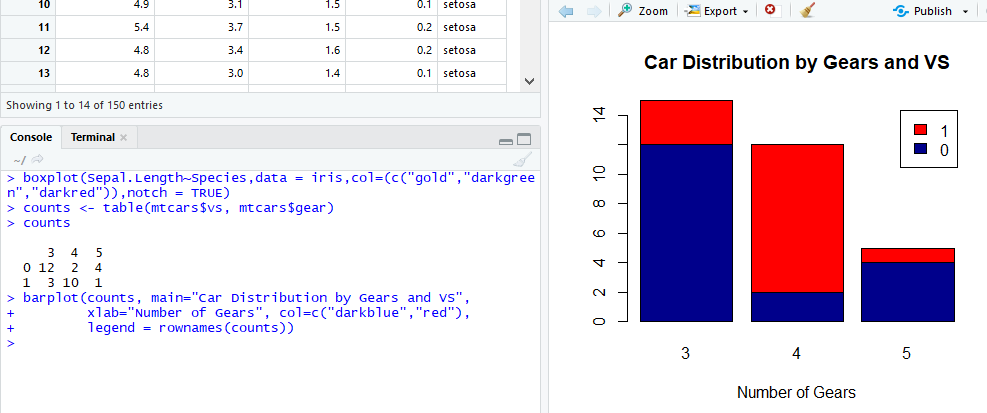Click 'Showing 1 to 14 of 150 entries' text

point(84,105)
